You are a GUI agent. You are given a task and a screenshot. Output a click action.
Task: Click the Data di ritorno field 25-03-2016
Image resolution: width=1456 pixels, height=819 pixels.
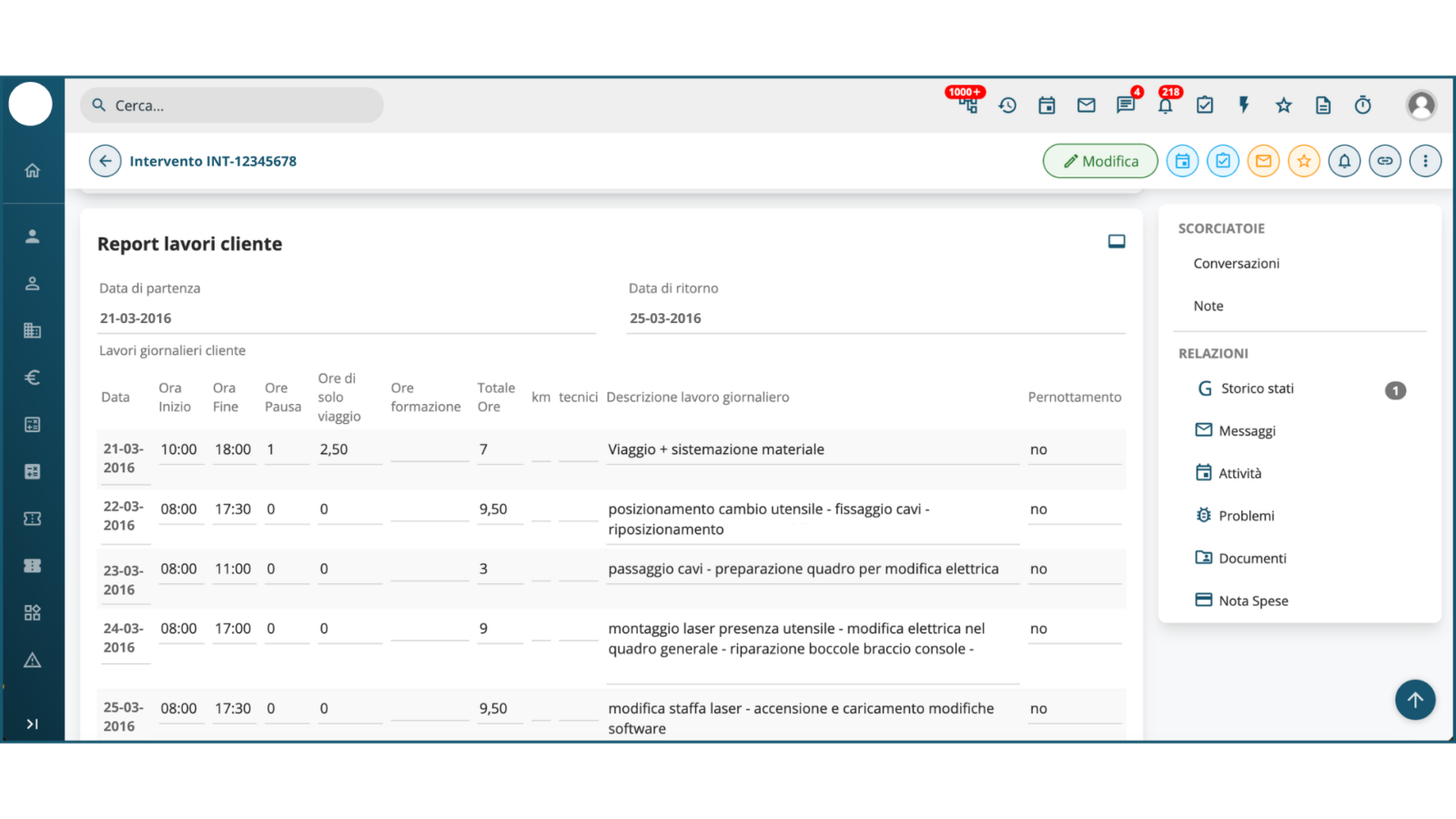click(875, 318)
